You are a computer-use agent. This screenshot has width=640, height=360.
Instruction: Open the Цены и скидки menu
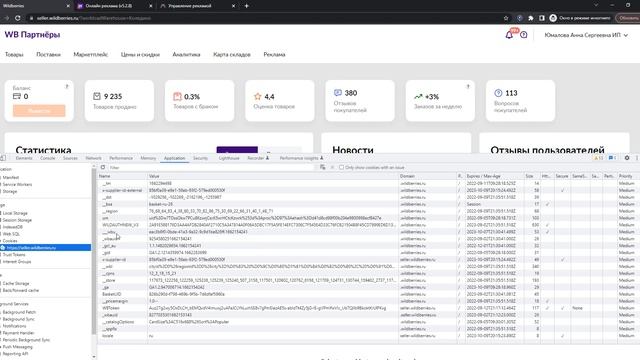[140, 54]
